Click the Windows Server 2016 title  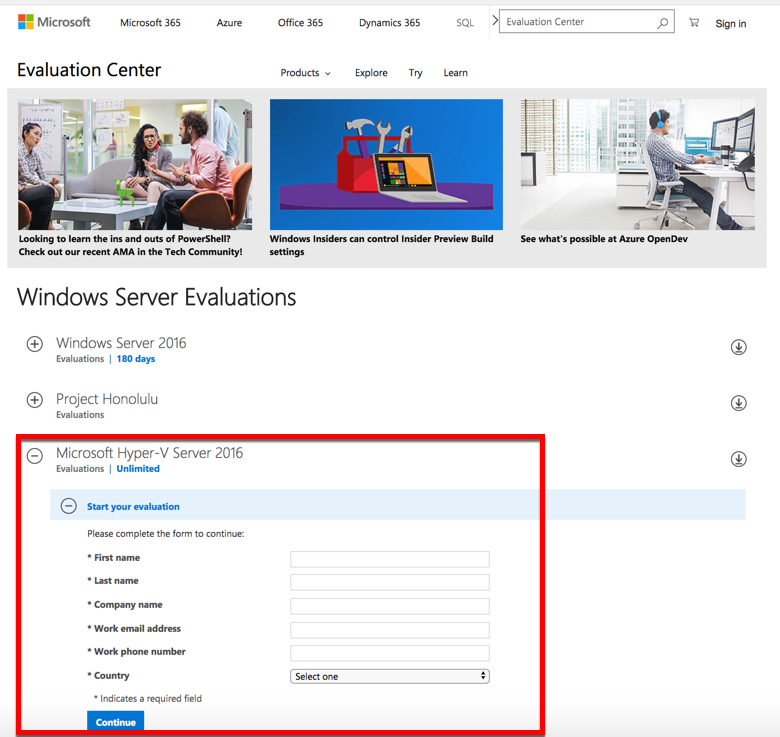pyautogui.click(x=121, y=343)
